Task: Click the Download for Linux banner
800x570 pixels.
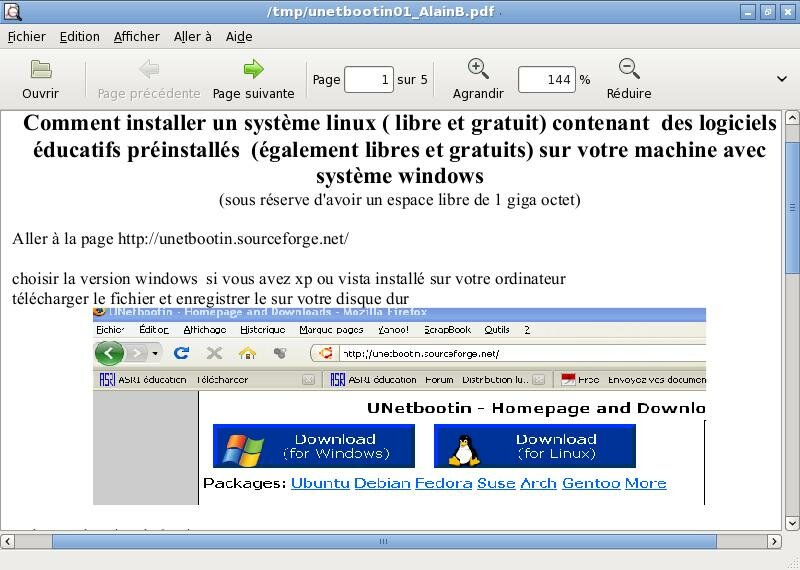Action: coord(535,445)
